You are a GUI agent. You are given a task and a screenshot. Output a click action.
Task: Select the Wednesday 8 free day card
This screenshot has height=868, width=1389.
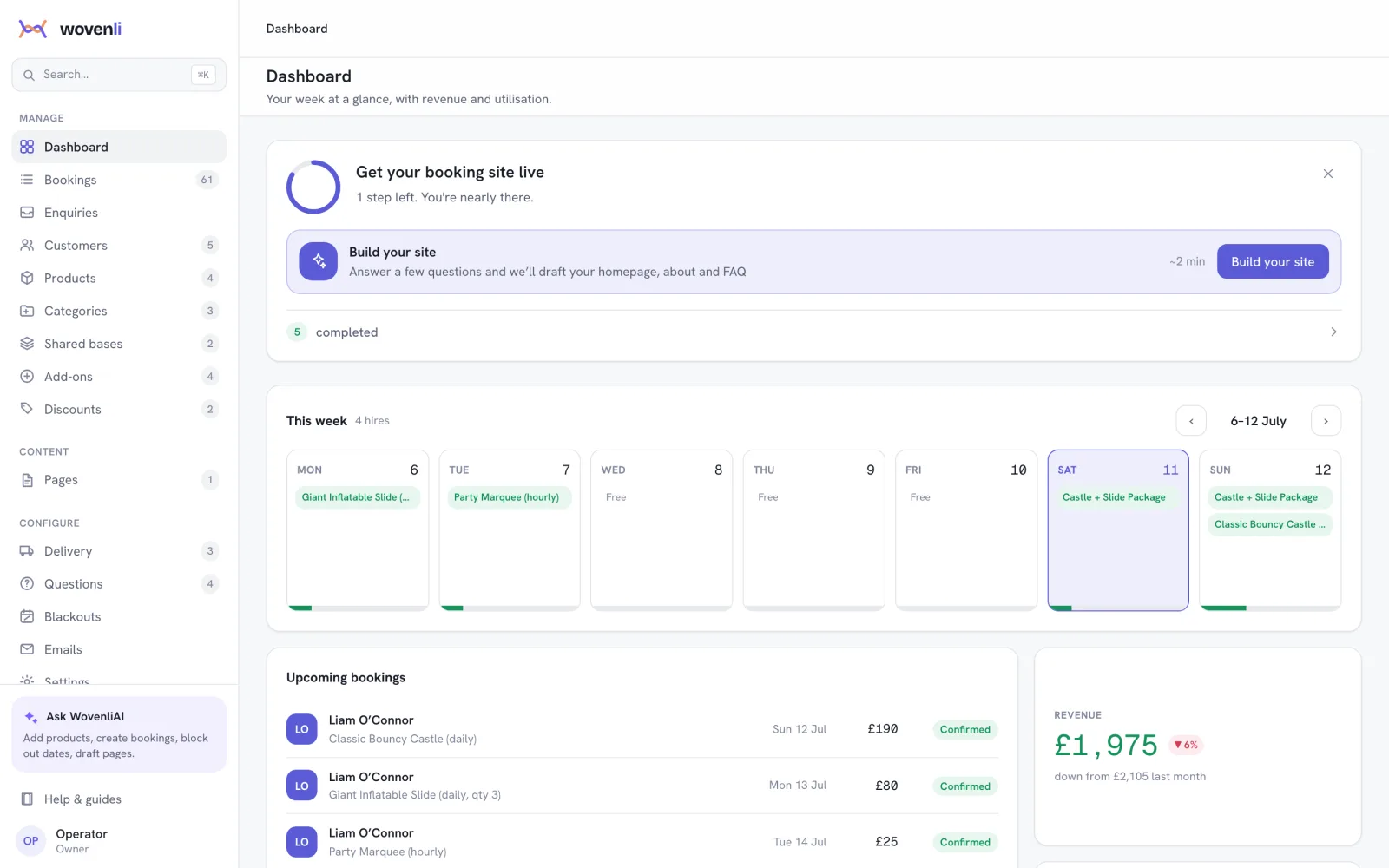tap(662, 529)
